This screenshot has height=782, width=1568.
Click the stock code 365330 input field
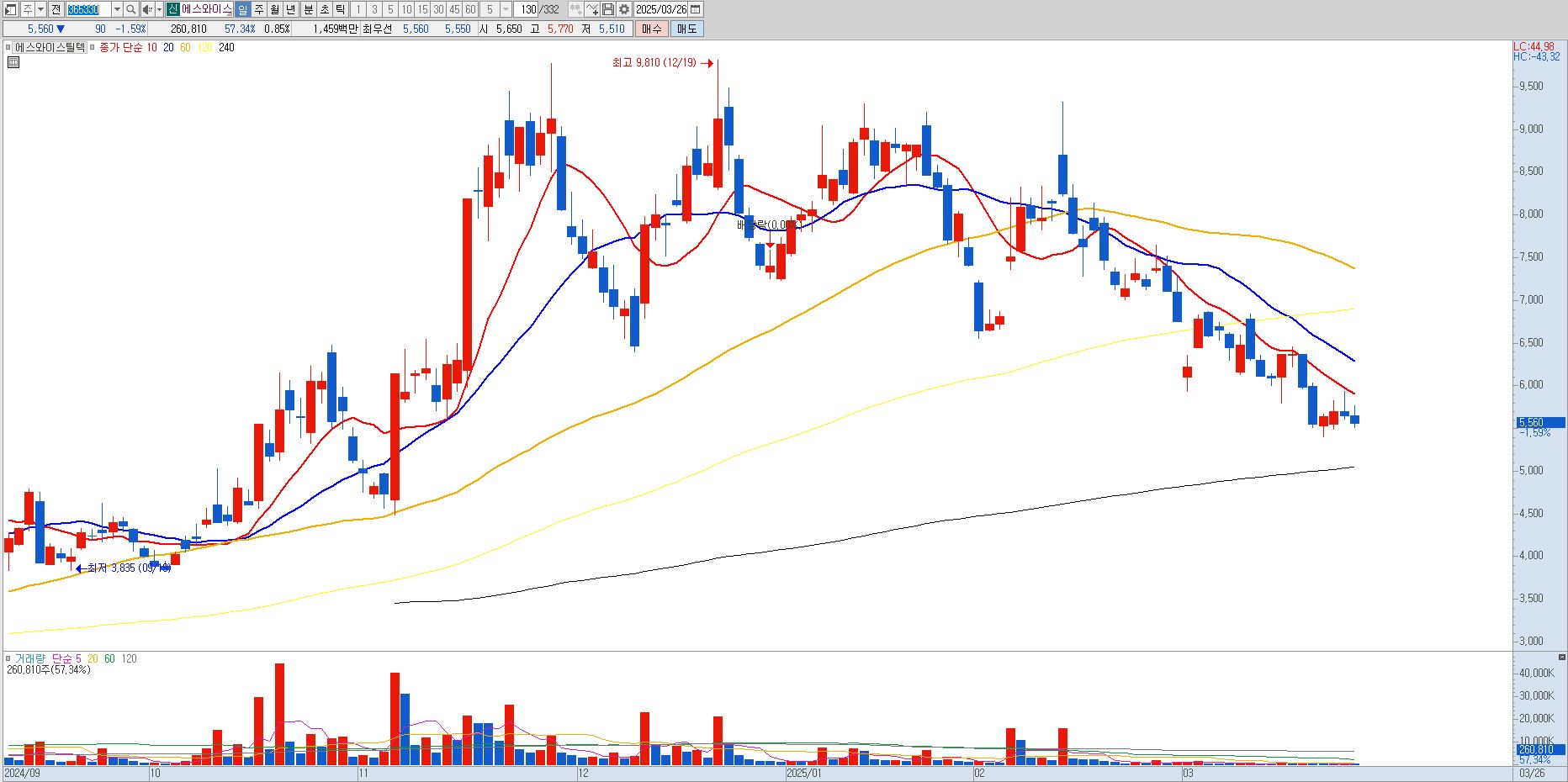tap(88, 9)
